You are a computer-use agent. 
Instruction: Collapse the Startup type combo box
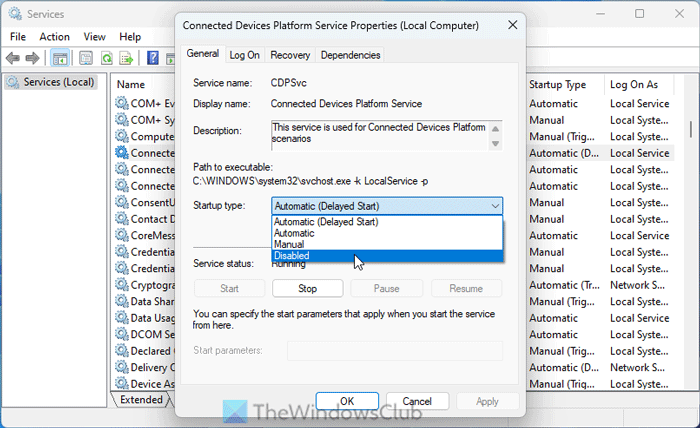387,206
